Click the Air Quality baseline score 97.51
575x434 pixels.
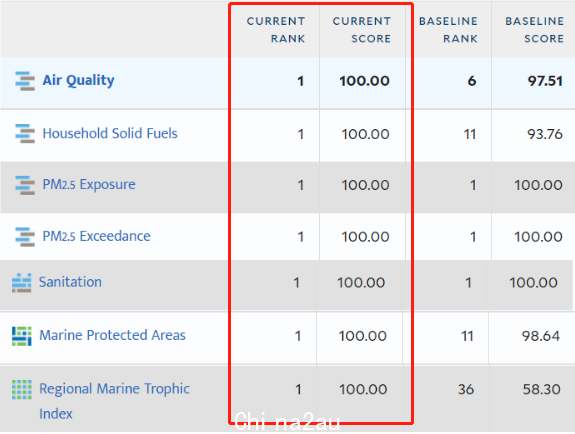(x=545, y=81)
